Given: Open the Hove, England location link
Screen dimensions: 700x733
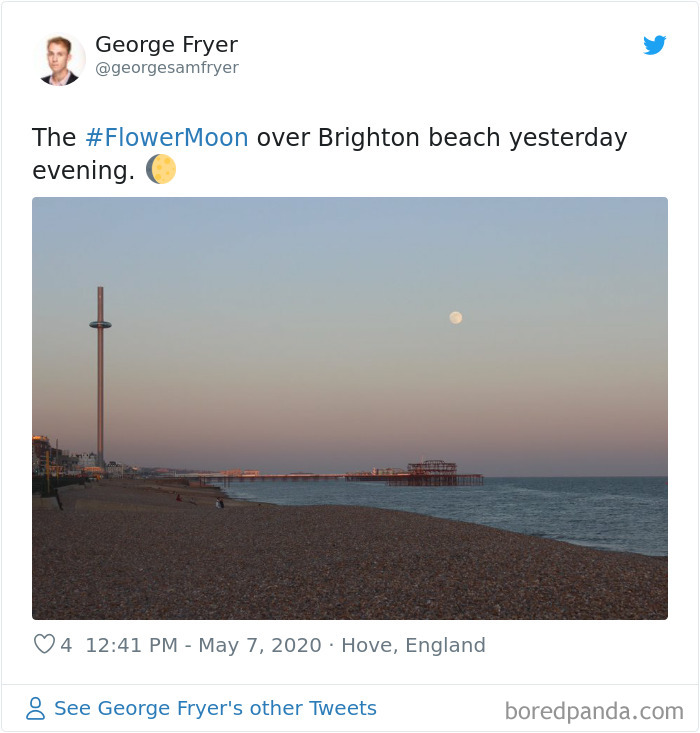Looking at the screenshot, I should (413, 645).
